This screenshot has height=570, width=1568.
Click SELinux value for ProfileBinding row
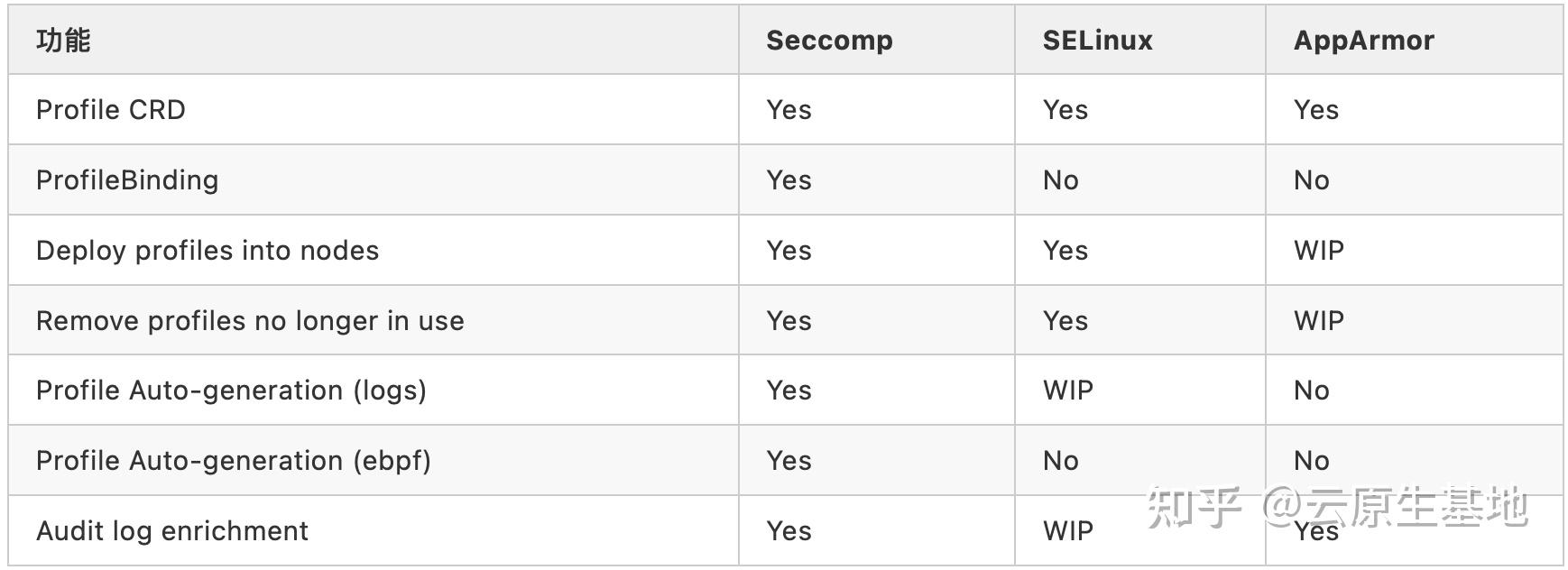click(1060, 180)
